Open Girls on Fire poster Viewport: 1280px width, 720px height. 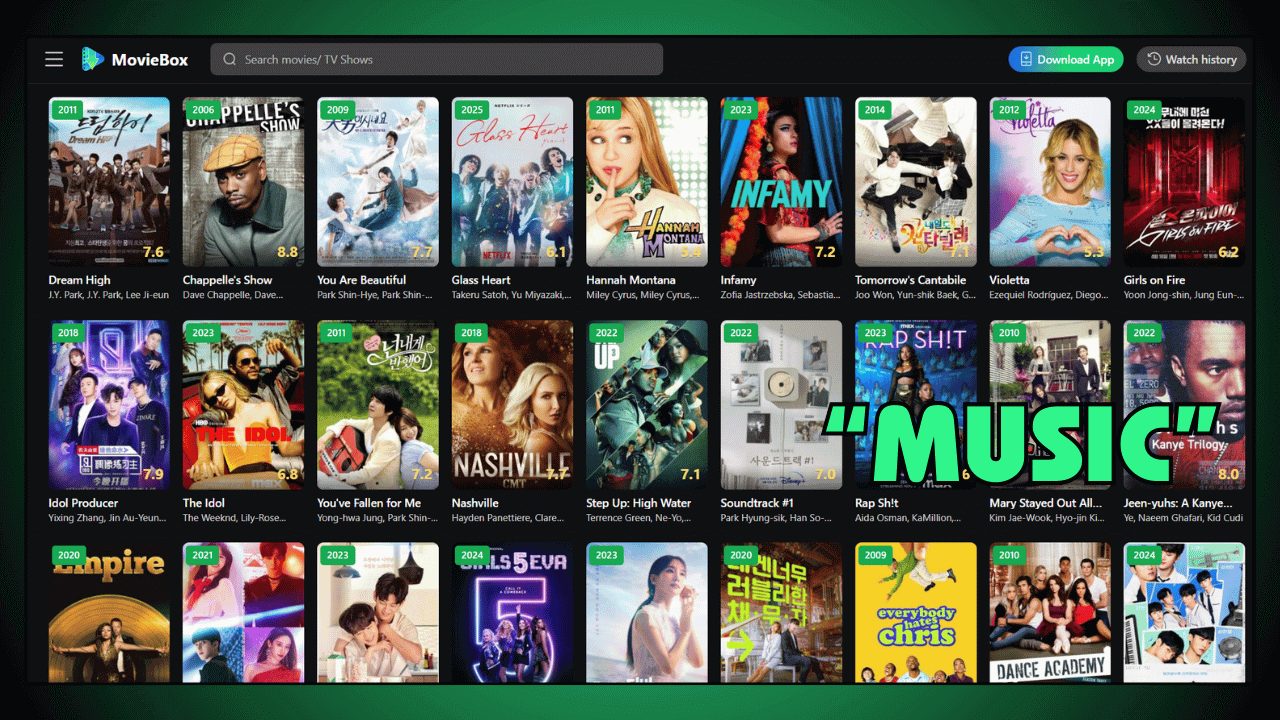tap(1184, 181)
